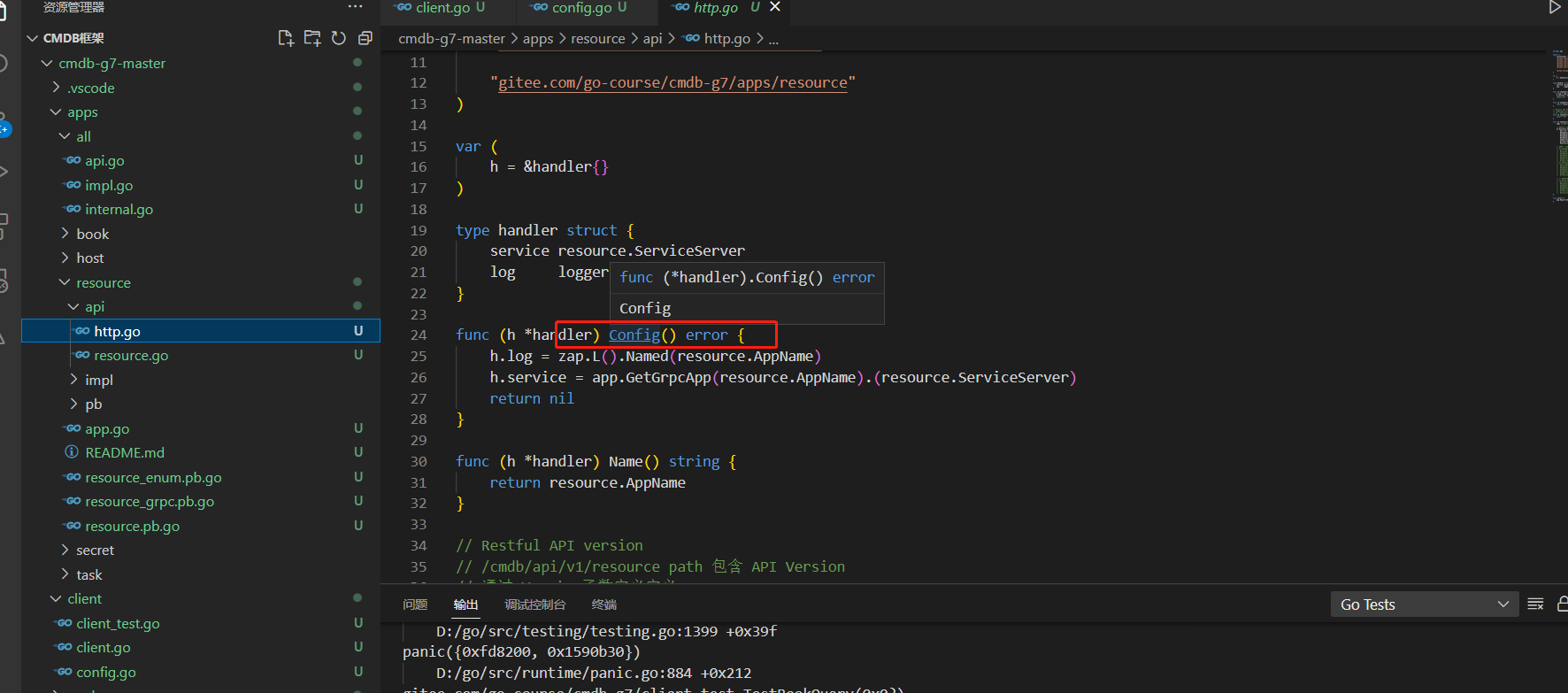Lock the output panel scroll
Viewport: 1568px width, 693px height.
[1562, 604]
